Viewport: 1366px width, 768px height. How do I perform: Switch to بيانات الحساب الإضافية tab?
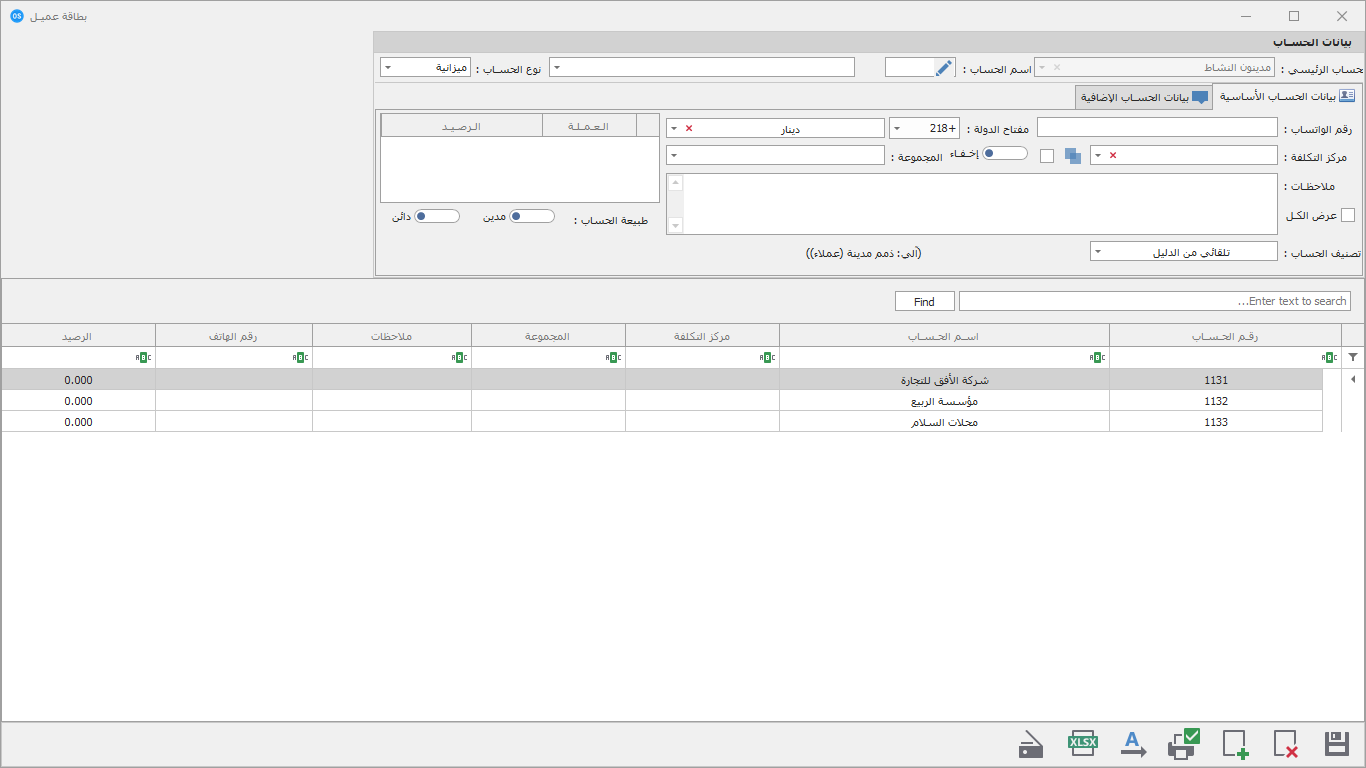(x=1143, y=98)
